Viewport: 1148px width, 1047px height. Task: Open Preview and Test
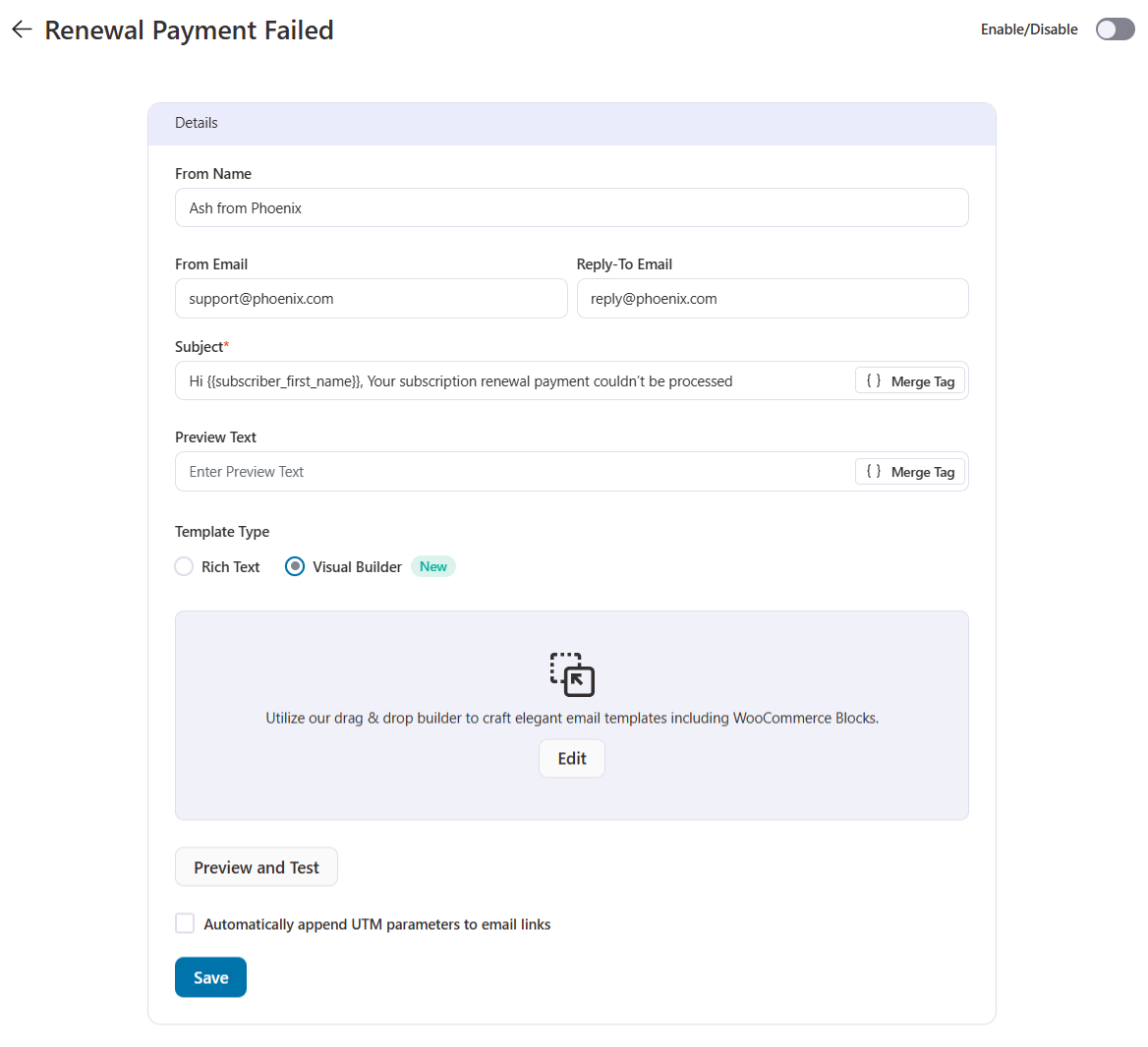[257, 867]
